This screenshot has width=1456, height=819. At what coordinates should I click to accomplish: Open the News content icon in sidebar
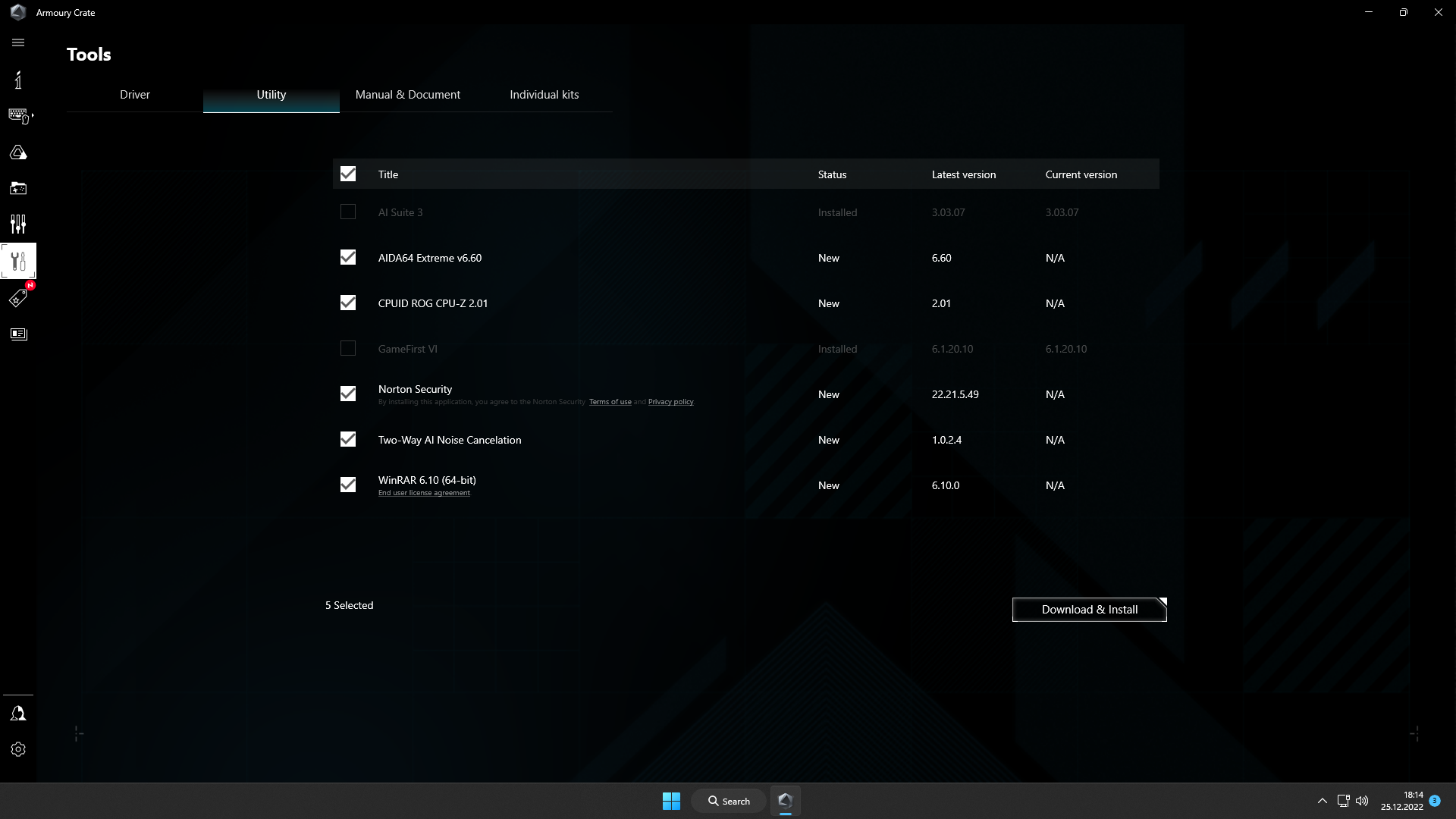(18, 334)
